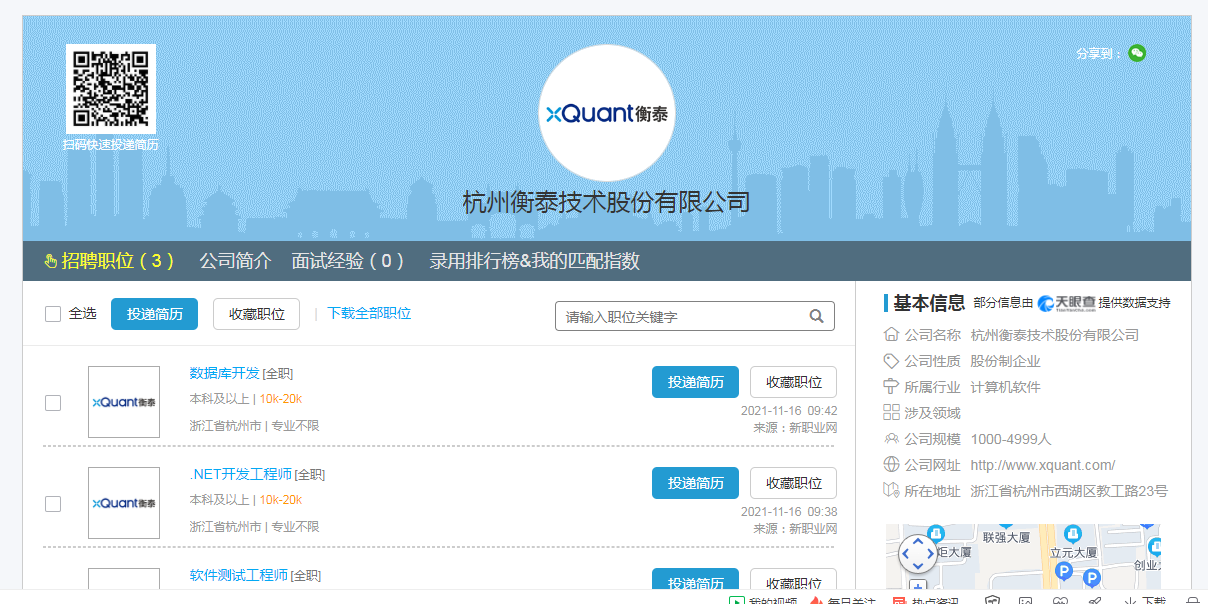Select the .NET开发工程师 job checkbox

(x=53, y=504)
